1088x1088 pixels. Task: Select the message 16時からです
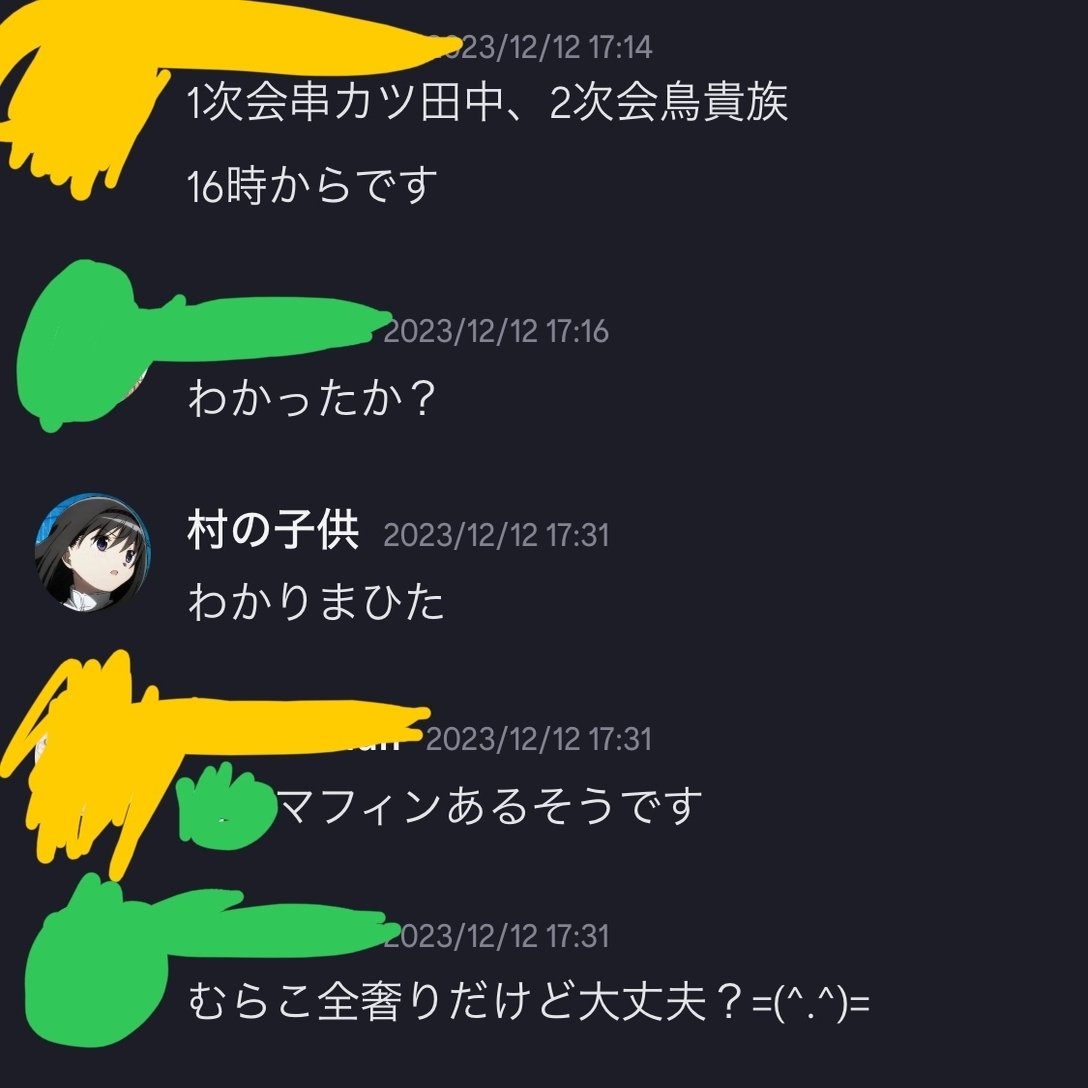tap(312, 186)
